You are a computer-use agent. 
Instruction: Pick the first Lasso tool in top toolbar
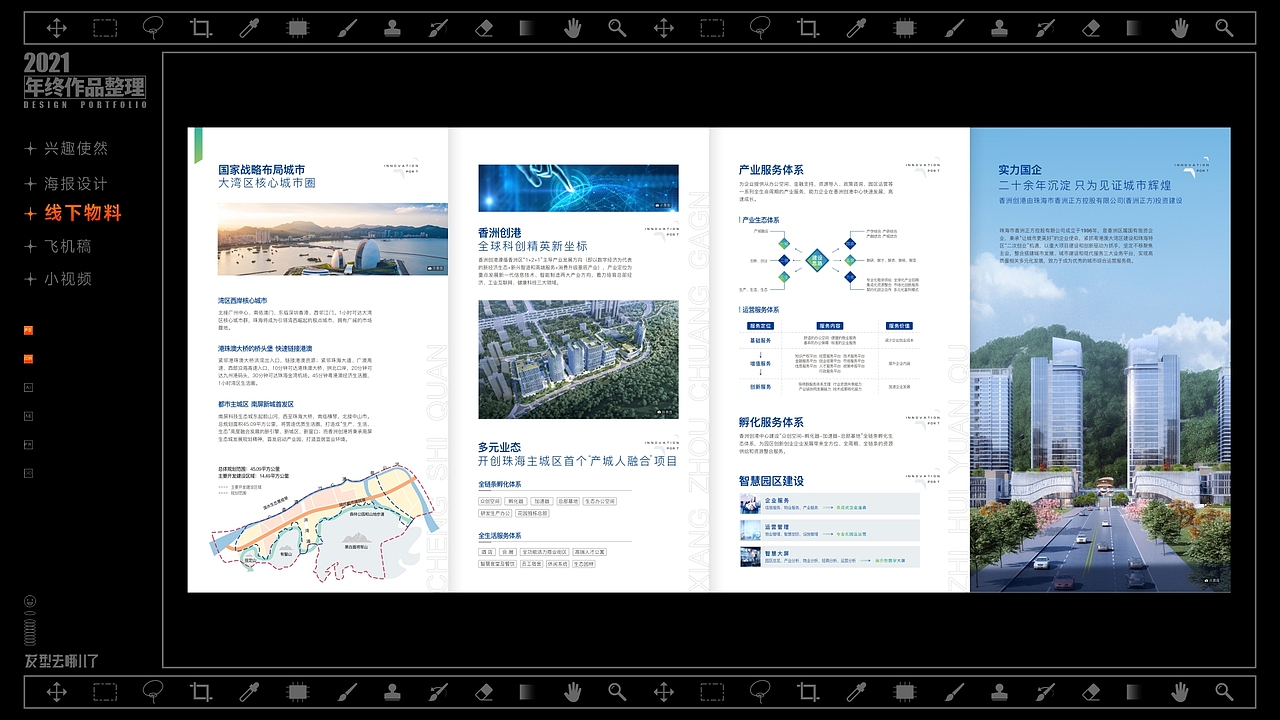point(152,28)
